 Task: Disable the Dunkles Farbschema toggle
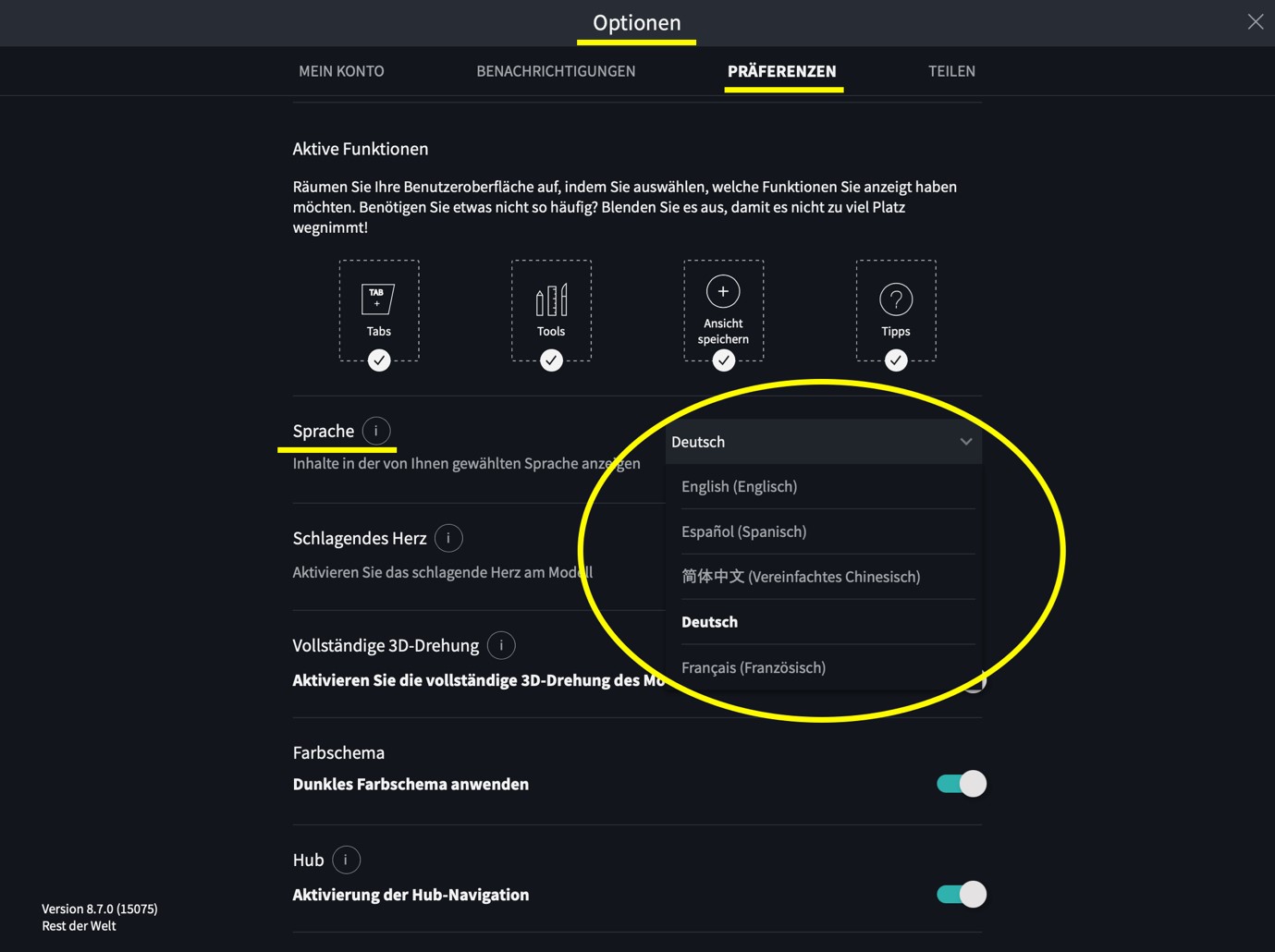[x=960, y=783]
